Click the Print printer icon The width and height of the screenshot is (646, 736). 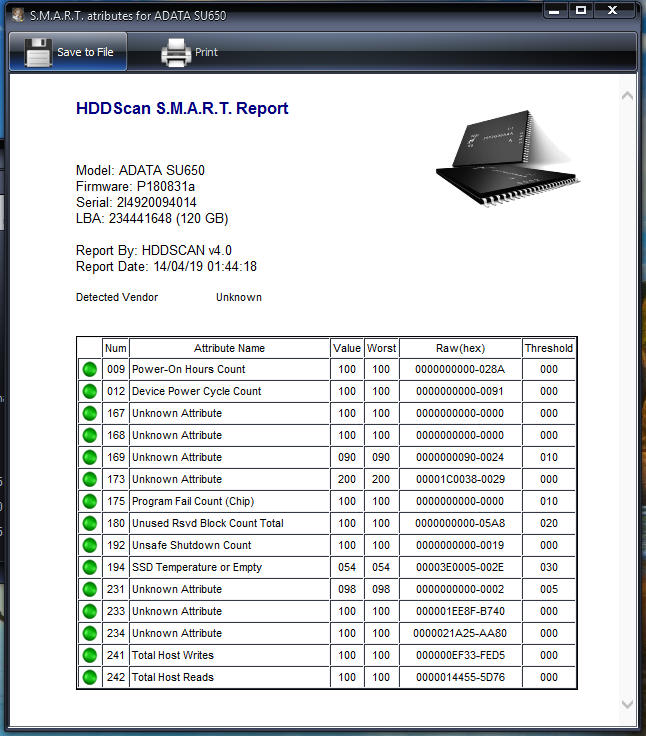click(176, 52)
